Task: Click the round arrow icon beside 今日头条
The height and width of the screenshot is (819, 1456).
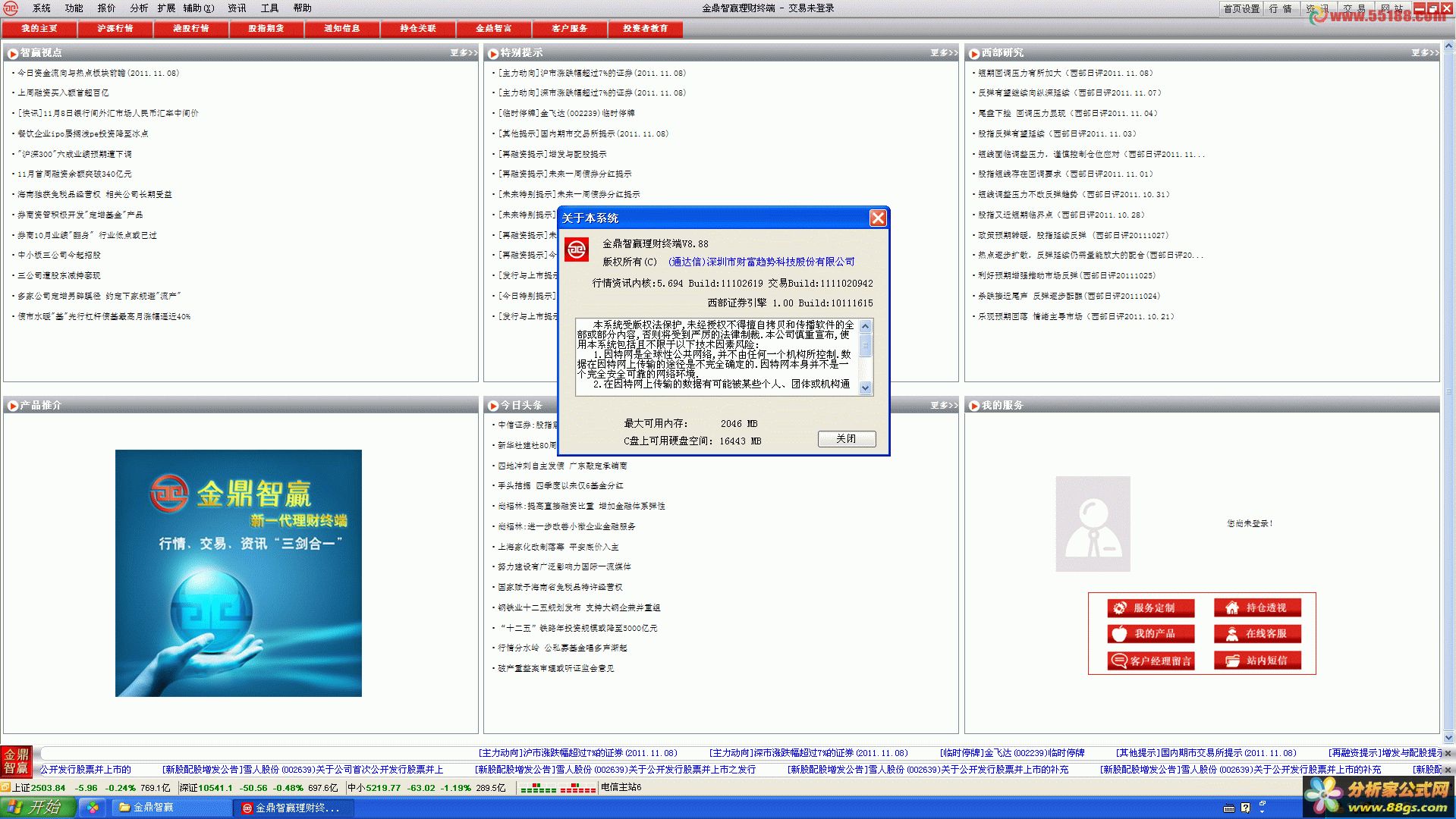Action: (x=493, y=406)
